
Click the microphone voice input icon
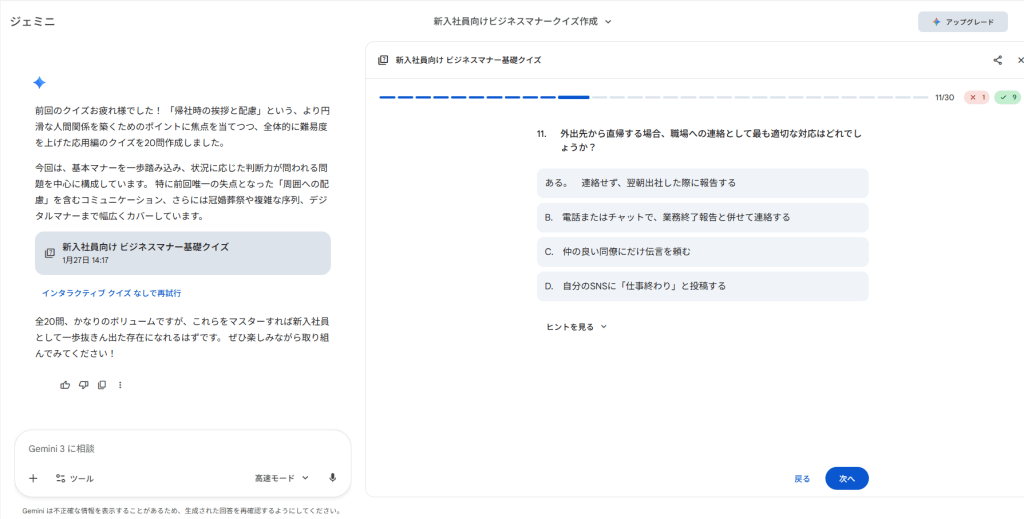pos(332,478)
